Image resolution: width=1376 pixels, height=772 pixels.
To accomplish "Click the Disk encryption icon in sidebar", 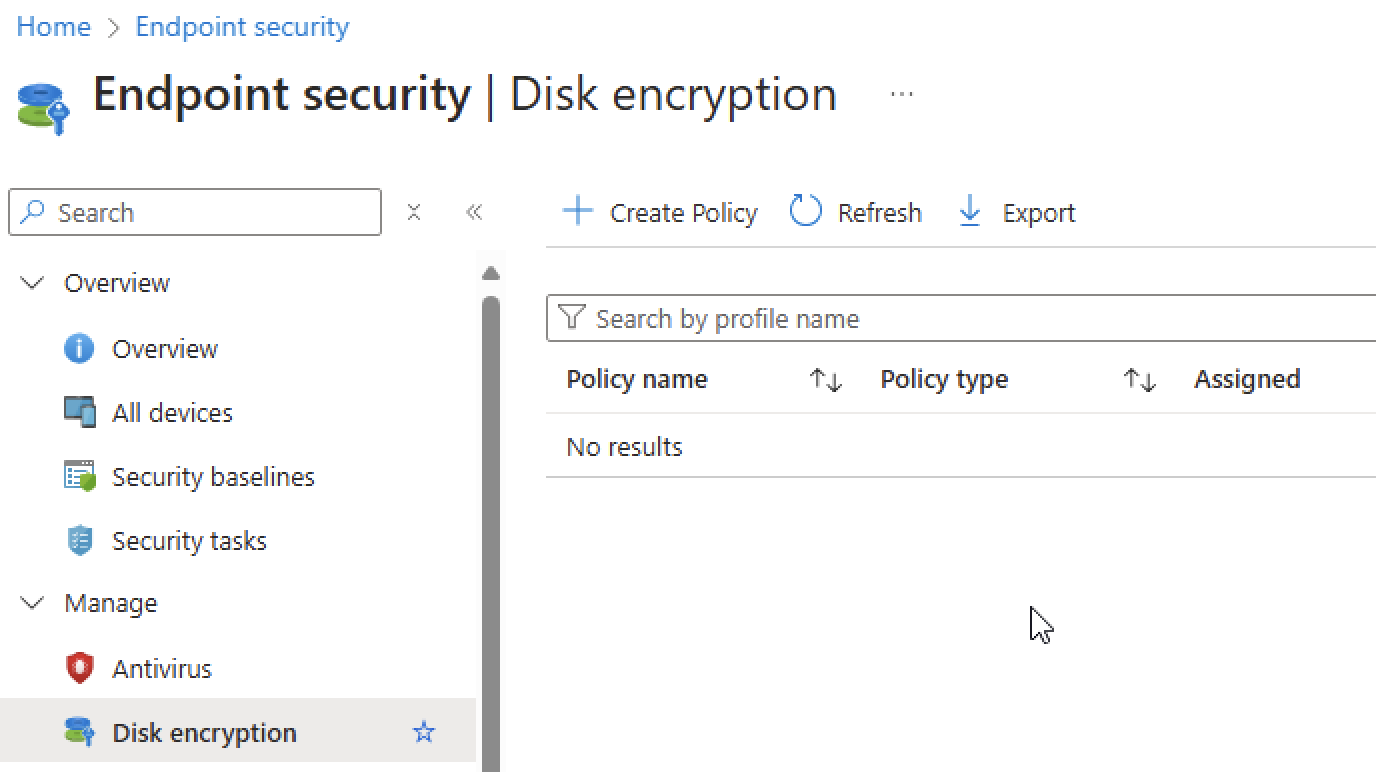I will tap(79, 732).
